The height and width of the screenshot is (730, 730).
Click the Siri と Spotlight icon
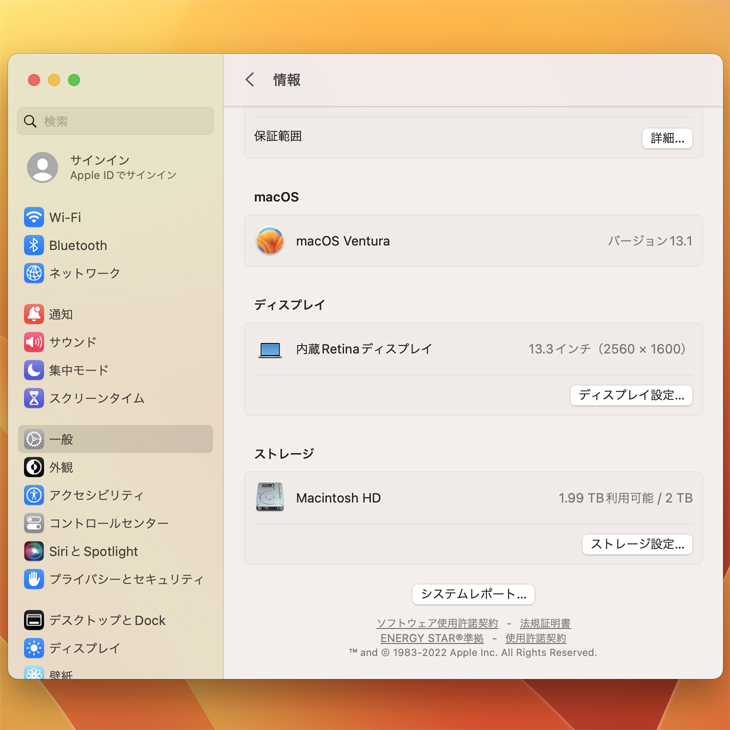coord(34,551)
